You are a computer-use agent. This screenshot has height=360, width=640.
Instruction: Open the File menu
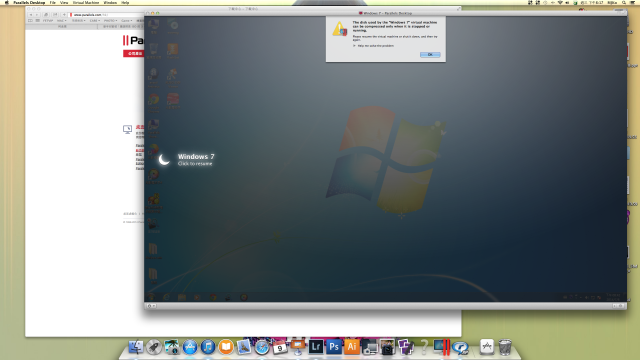click(x=53, y=2)
